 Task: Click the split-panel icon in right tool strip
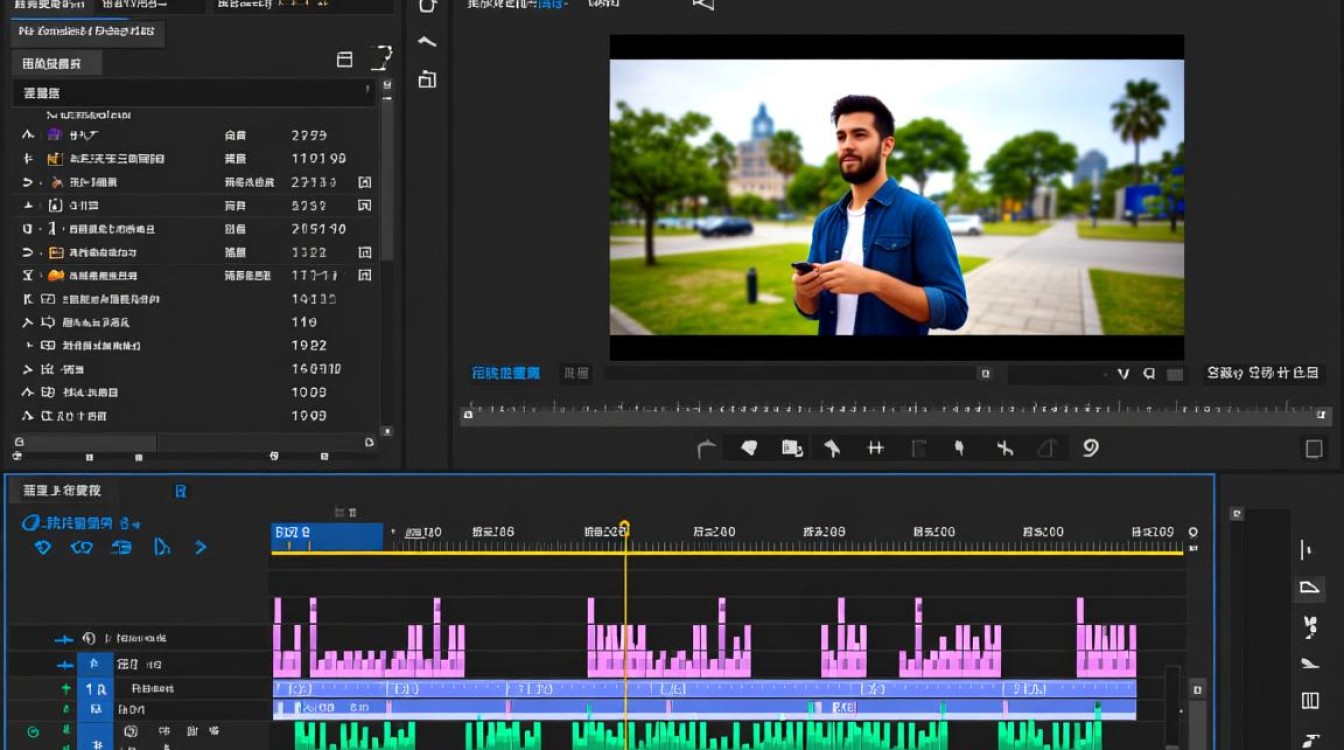[1309, 700]
